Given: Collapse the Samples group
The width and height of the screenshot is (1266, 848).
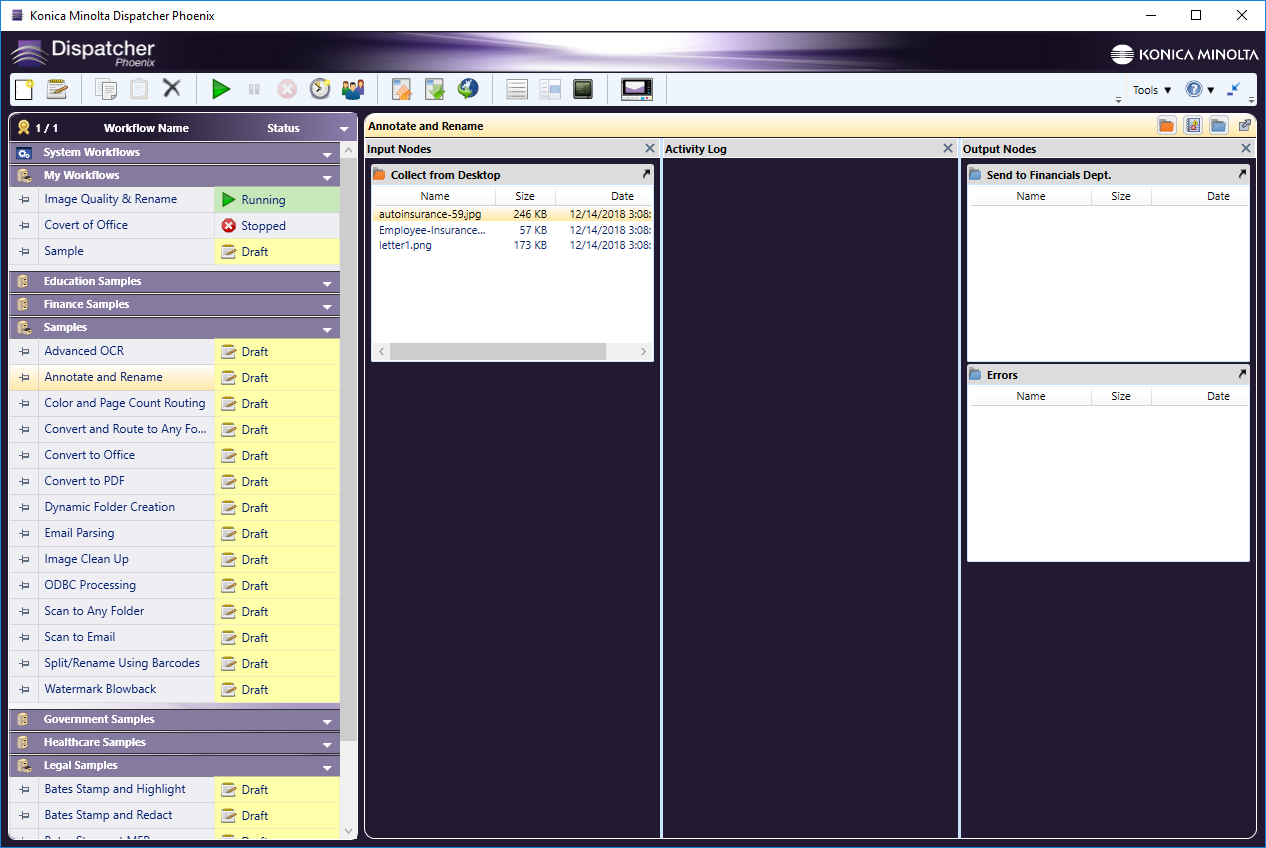Looking at the screenshot, I should click(x=327, y=329).
